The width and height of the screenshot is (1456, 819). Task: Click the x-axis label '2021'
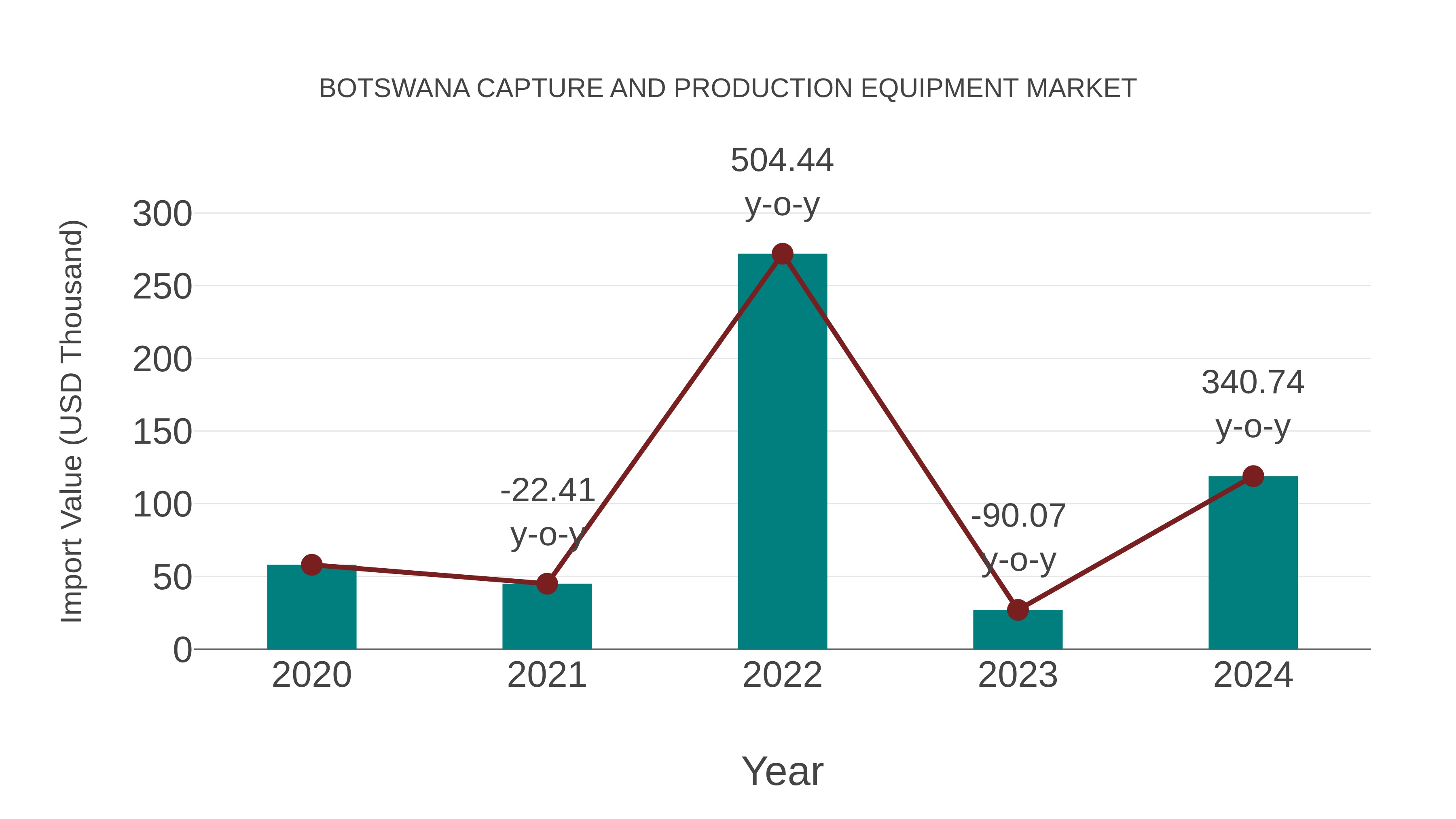[x=547, y=675]
